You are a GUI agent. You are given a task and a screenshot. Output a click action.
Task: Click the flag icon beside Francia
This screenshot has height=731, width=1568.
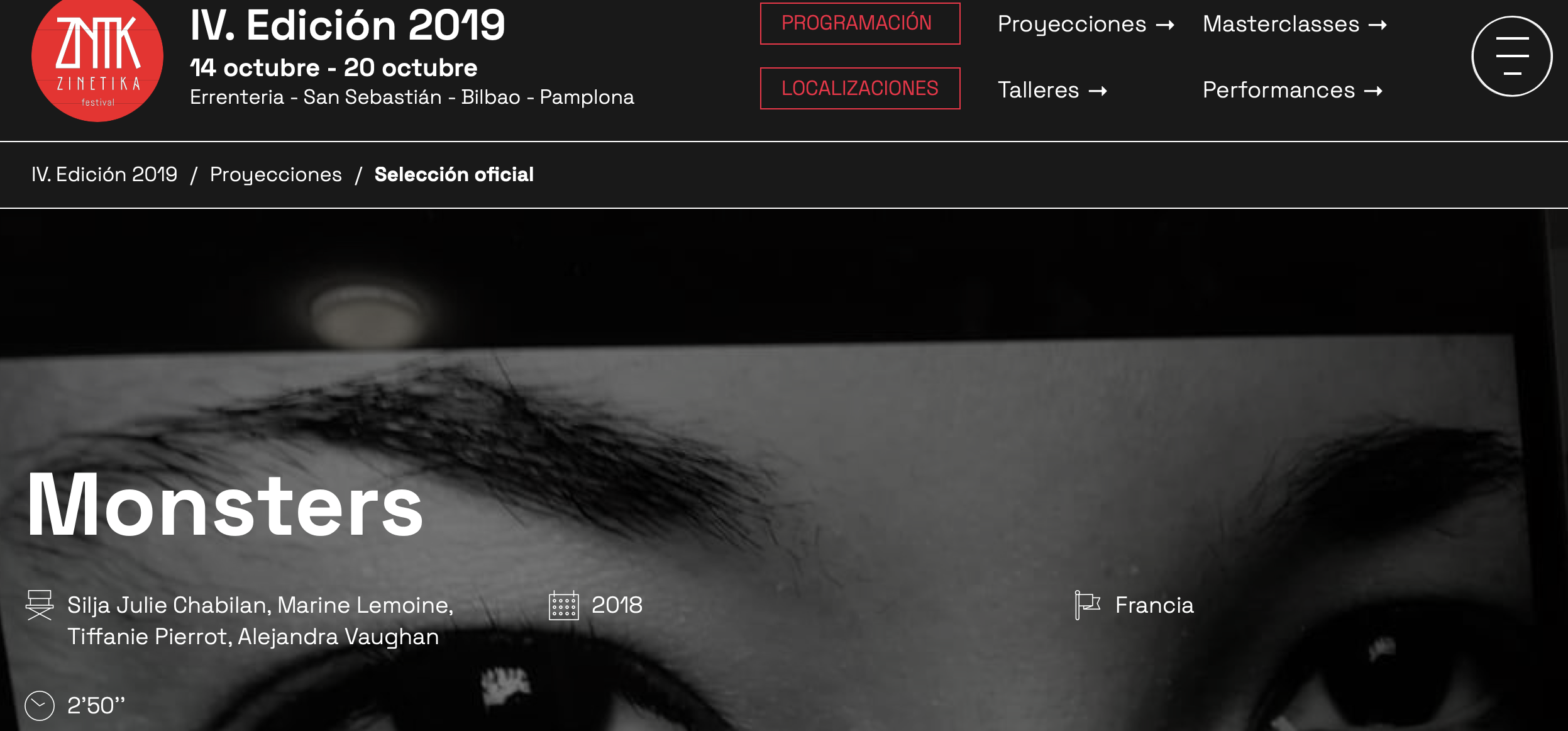pyautogui.click(x=1088, y=605)
